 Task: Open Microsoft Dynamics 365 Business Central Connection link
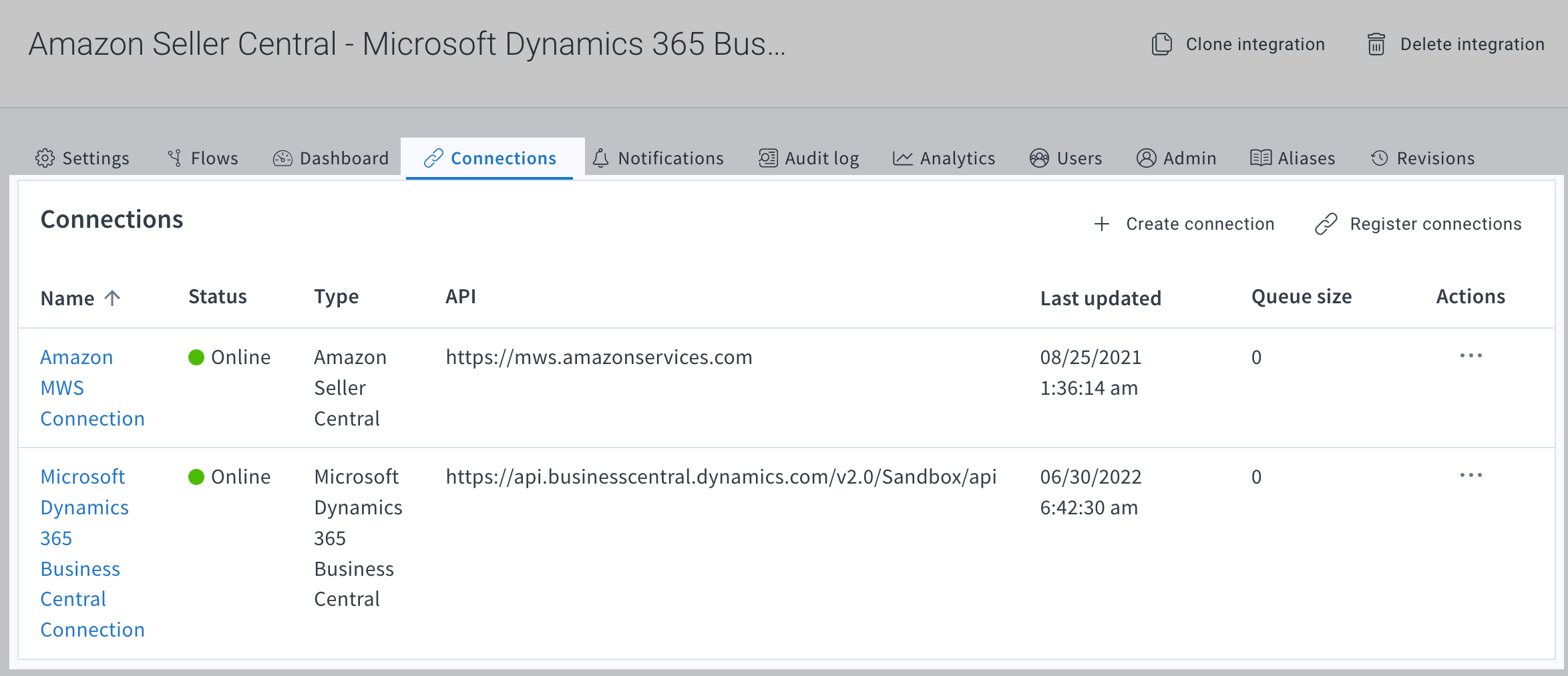[x=93, y=553]
